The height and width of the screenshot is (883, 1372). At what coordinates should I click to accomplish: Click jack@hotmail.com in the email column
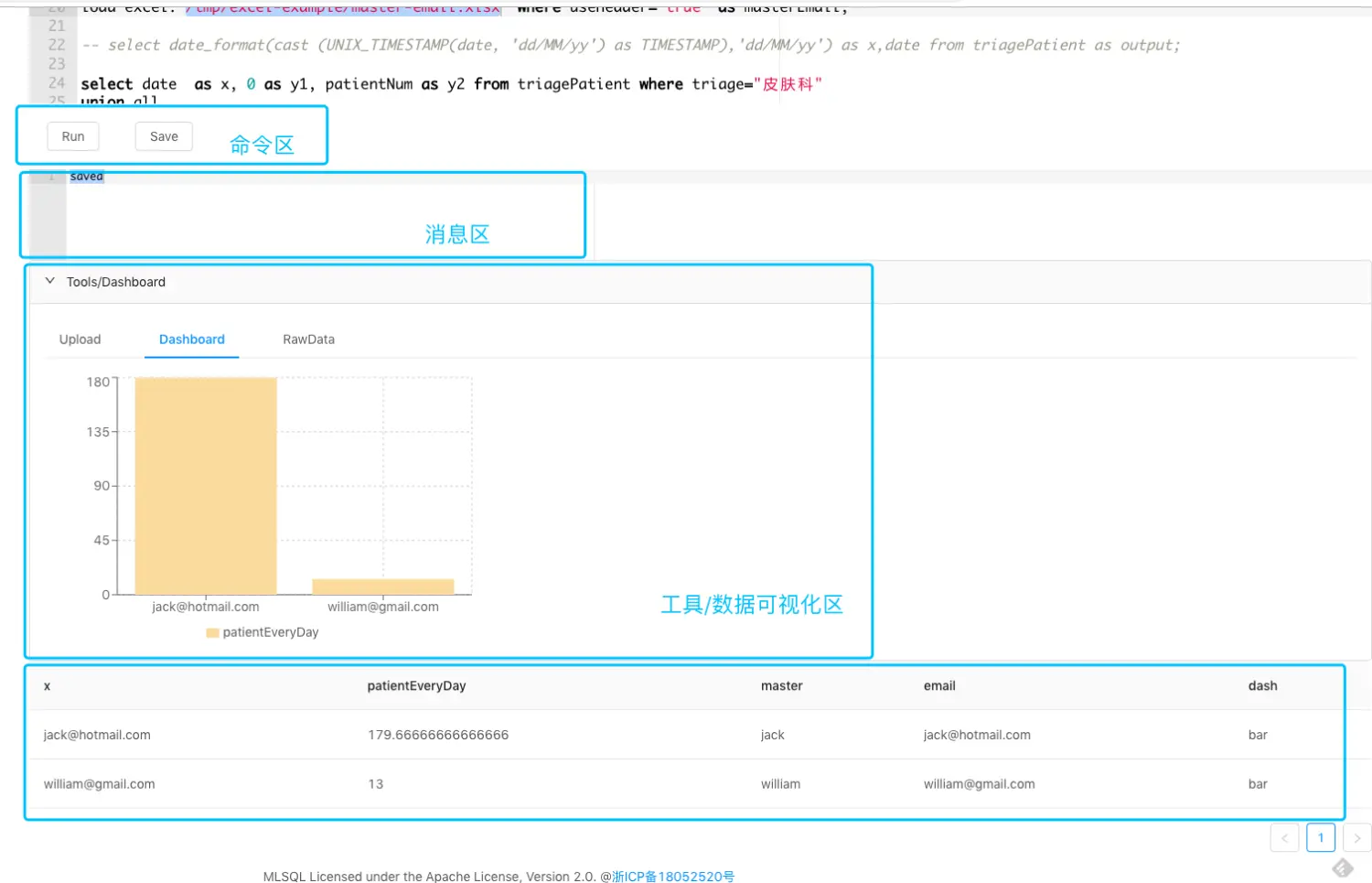pyautogui.click(x=977, y=735)
